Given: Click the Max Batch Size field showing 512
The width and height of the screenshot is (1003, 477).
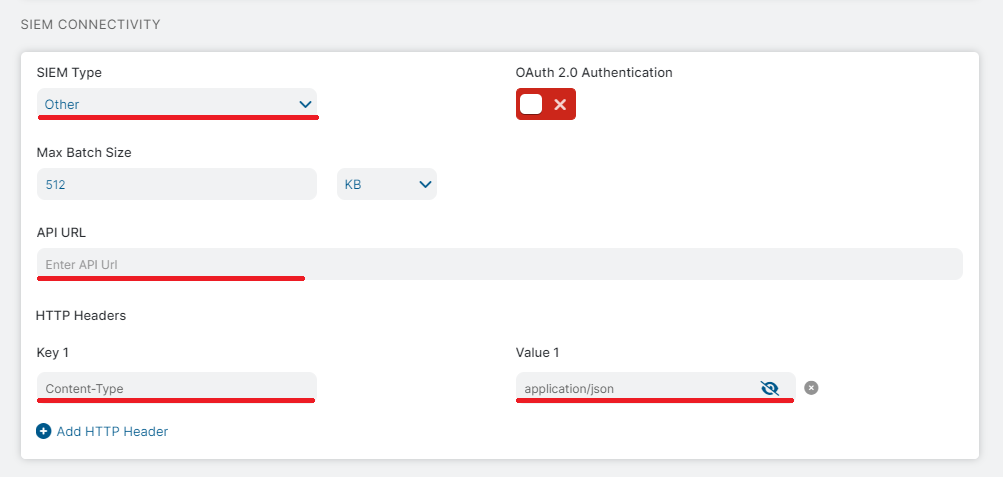Looking at the screenshot, I should tap(176, 184).
